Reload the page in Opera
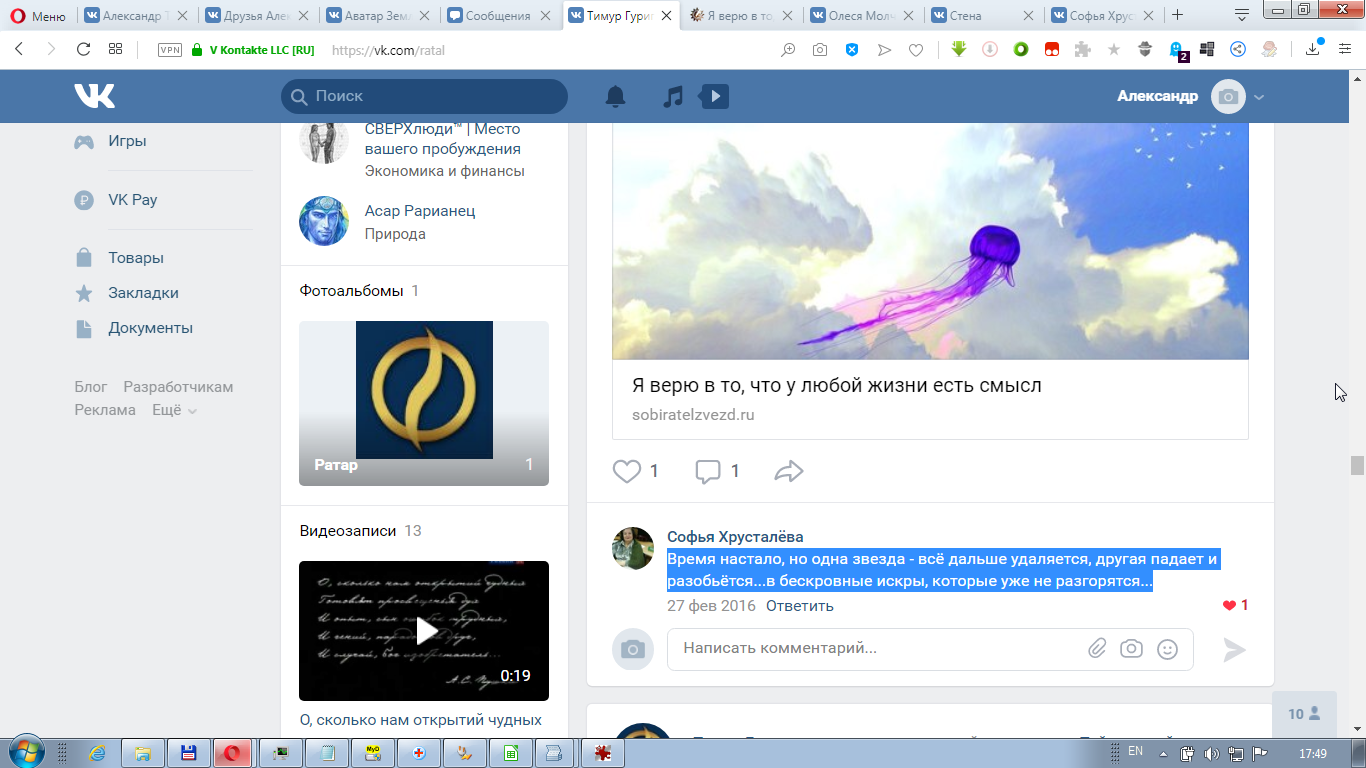This screenshot has height=768, width=1366. [84, 49]
